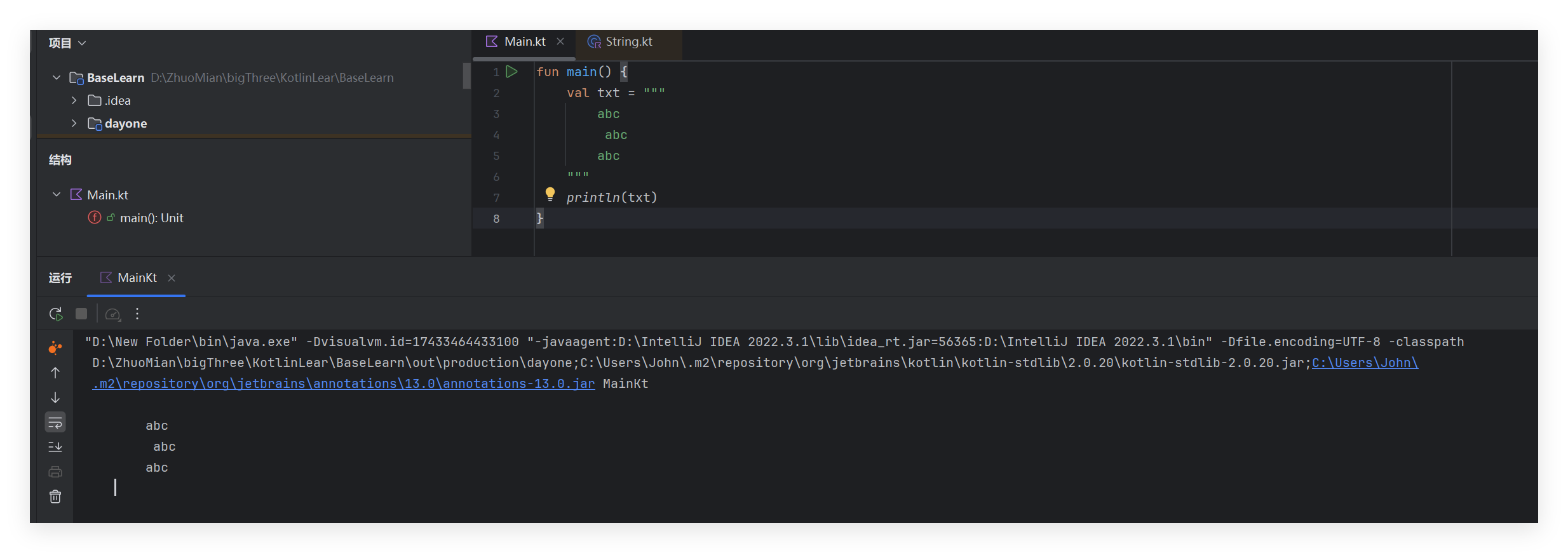The height and width of the screenshot is (553, 1568).
Task: Click line number 8 in gutter
Action: 496,218
